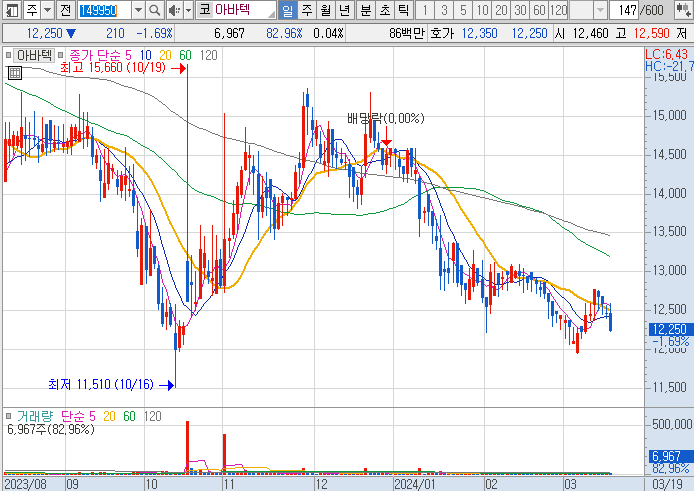
Task: Switch to the 주 weekly chart tab
Action: click(307, 10)
